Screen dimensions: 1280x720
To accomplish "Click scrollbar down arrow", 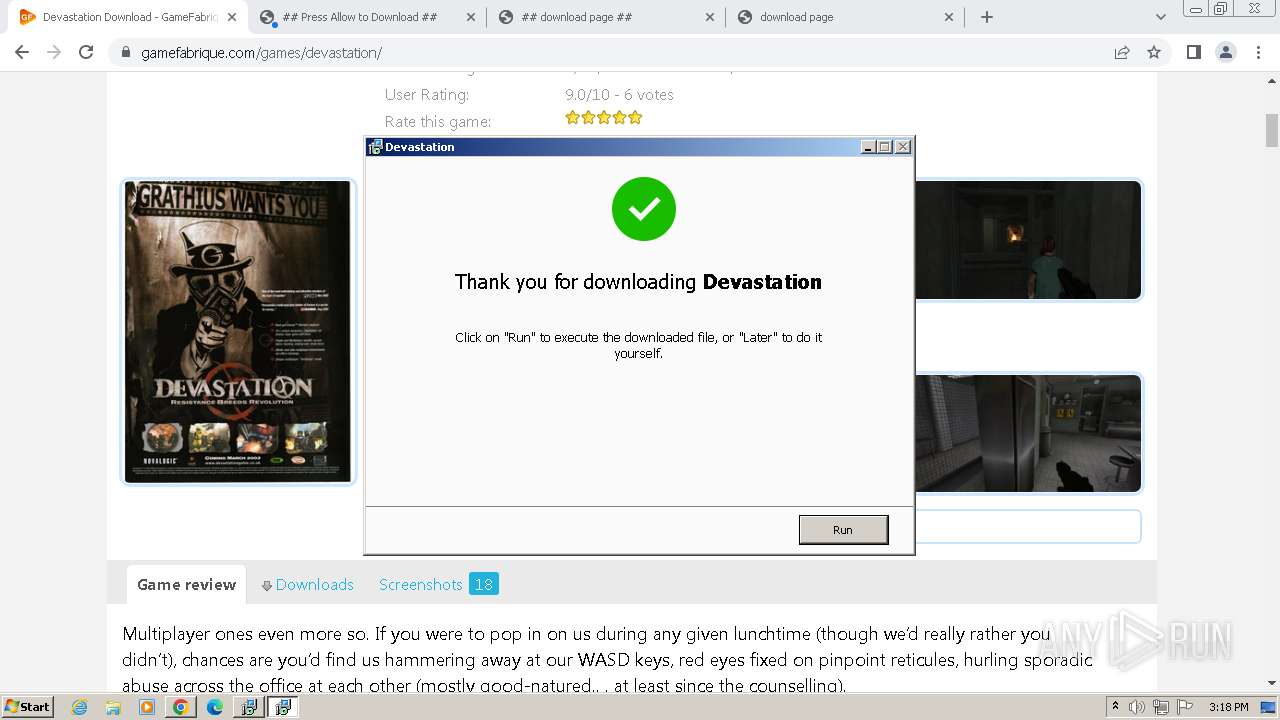I will (1272, 684).
